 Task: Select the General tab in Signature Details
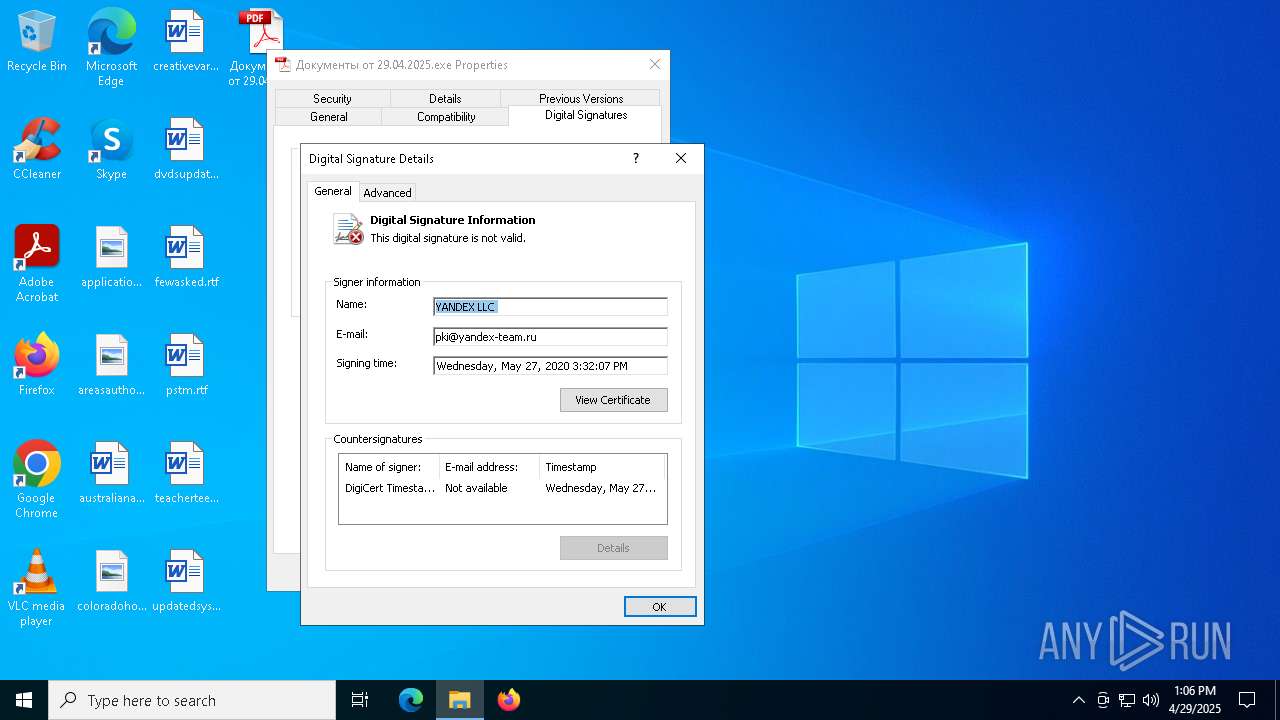tap(333, 191)
